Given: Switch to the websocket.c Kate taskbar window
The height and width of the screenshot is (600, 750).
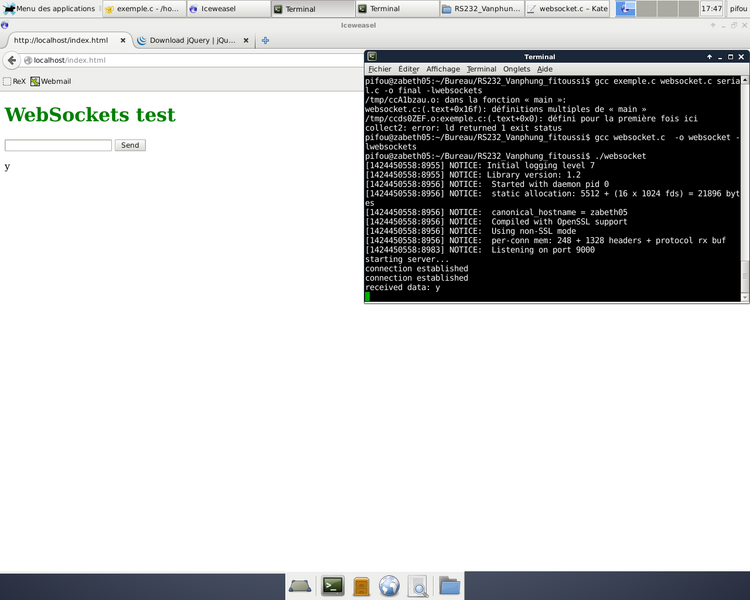Looking at the screenshot, I should 568,8.
